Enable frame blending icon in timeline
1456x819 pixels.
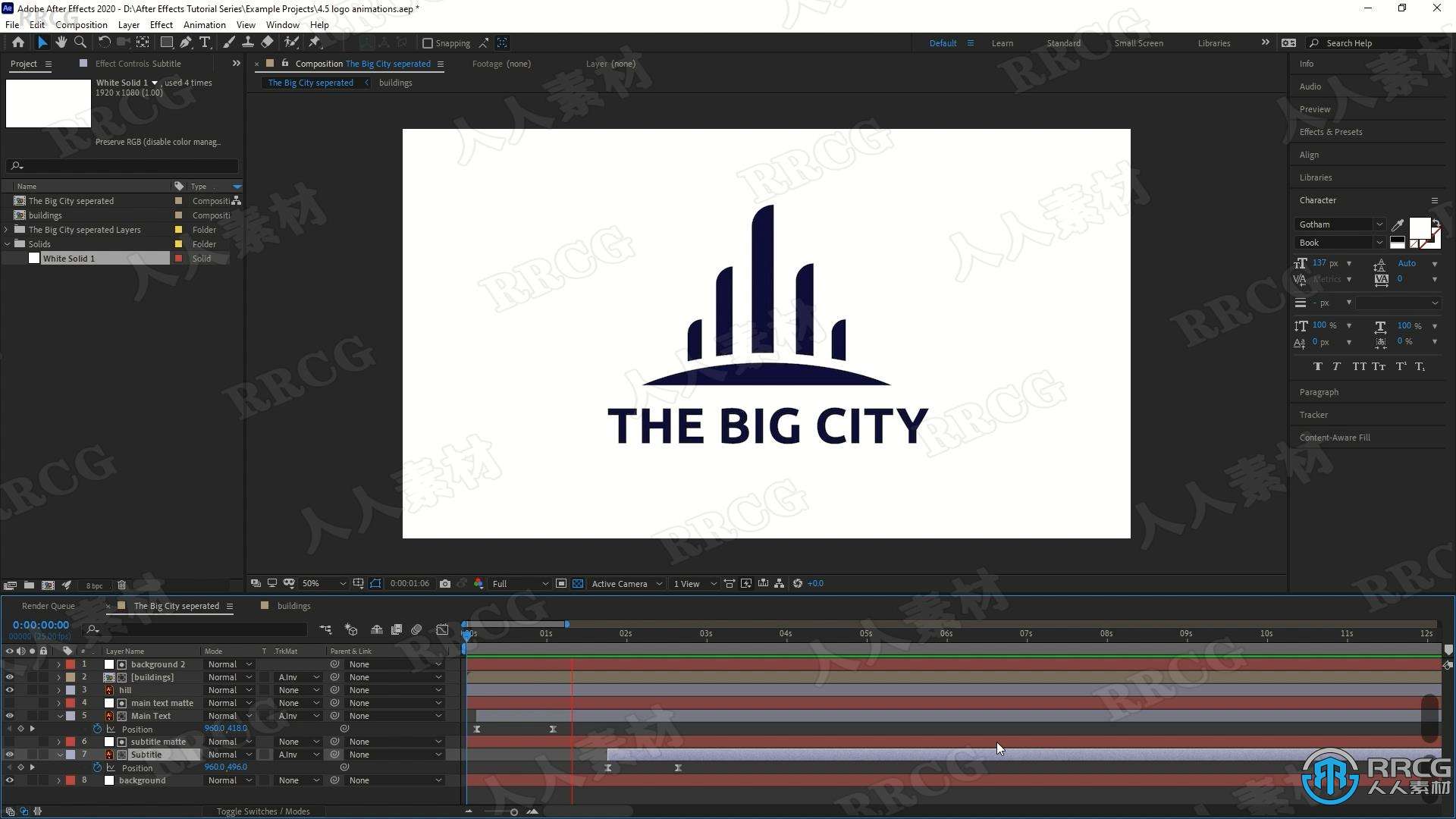pos(397,629)
